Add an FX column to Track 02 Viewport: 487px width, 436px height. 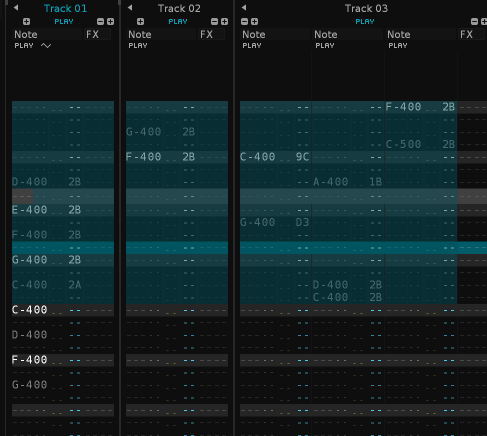point(224,22)
